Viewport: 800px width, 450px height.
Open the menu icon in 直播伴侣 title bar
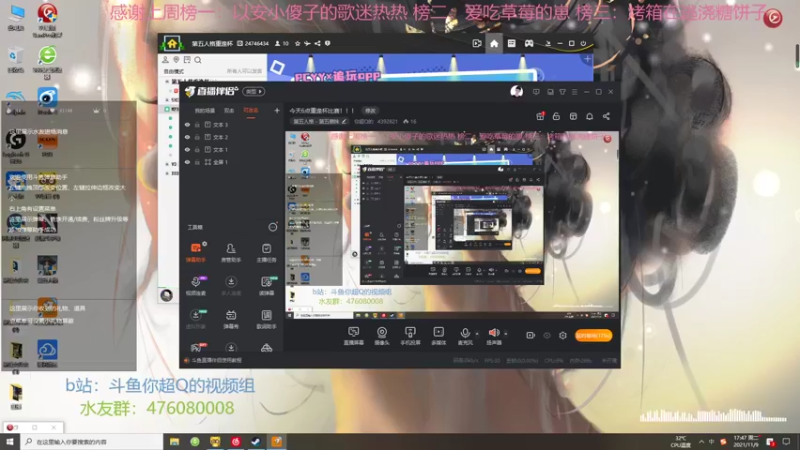(574, 92)
